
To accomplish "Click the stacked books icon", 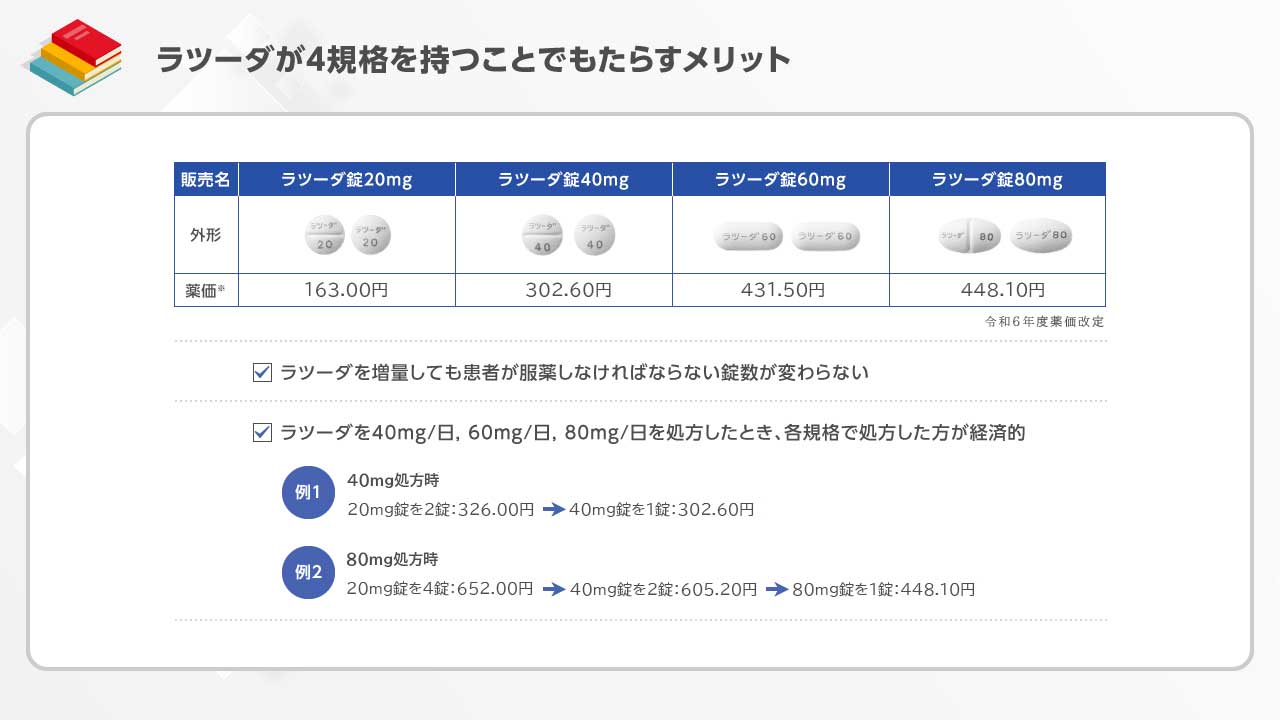I will [x=72, y=58].
